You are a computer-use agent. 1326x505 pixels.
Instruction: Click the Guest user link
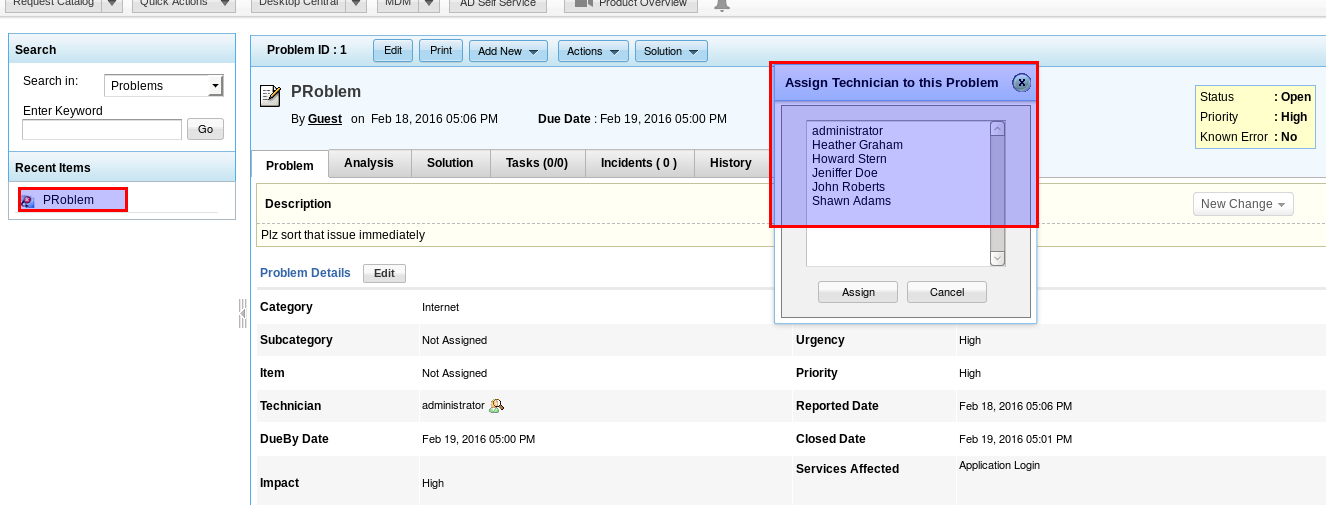click(325, 119)
